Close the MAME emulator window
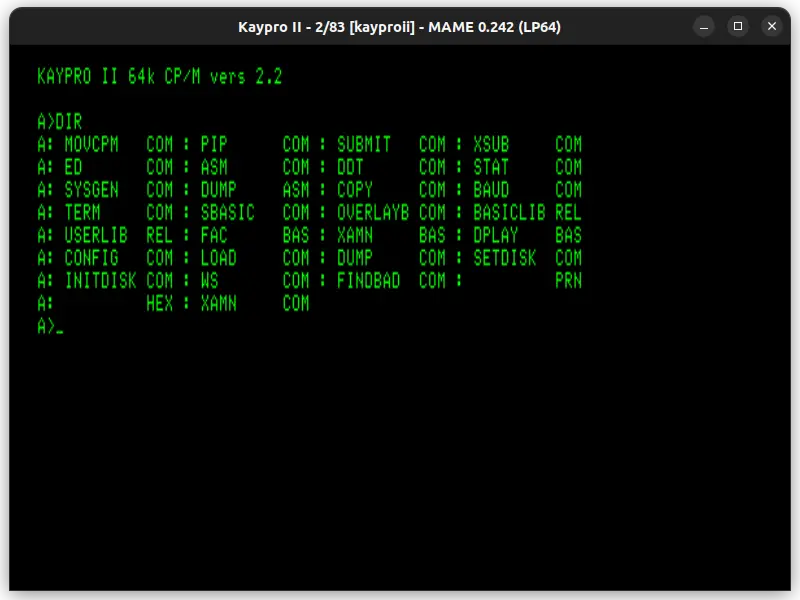This screenshot has height=600, width=800. [x=771, y=27]
